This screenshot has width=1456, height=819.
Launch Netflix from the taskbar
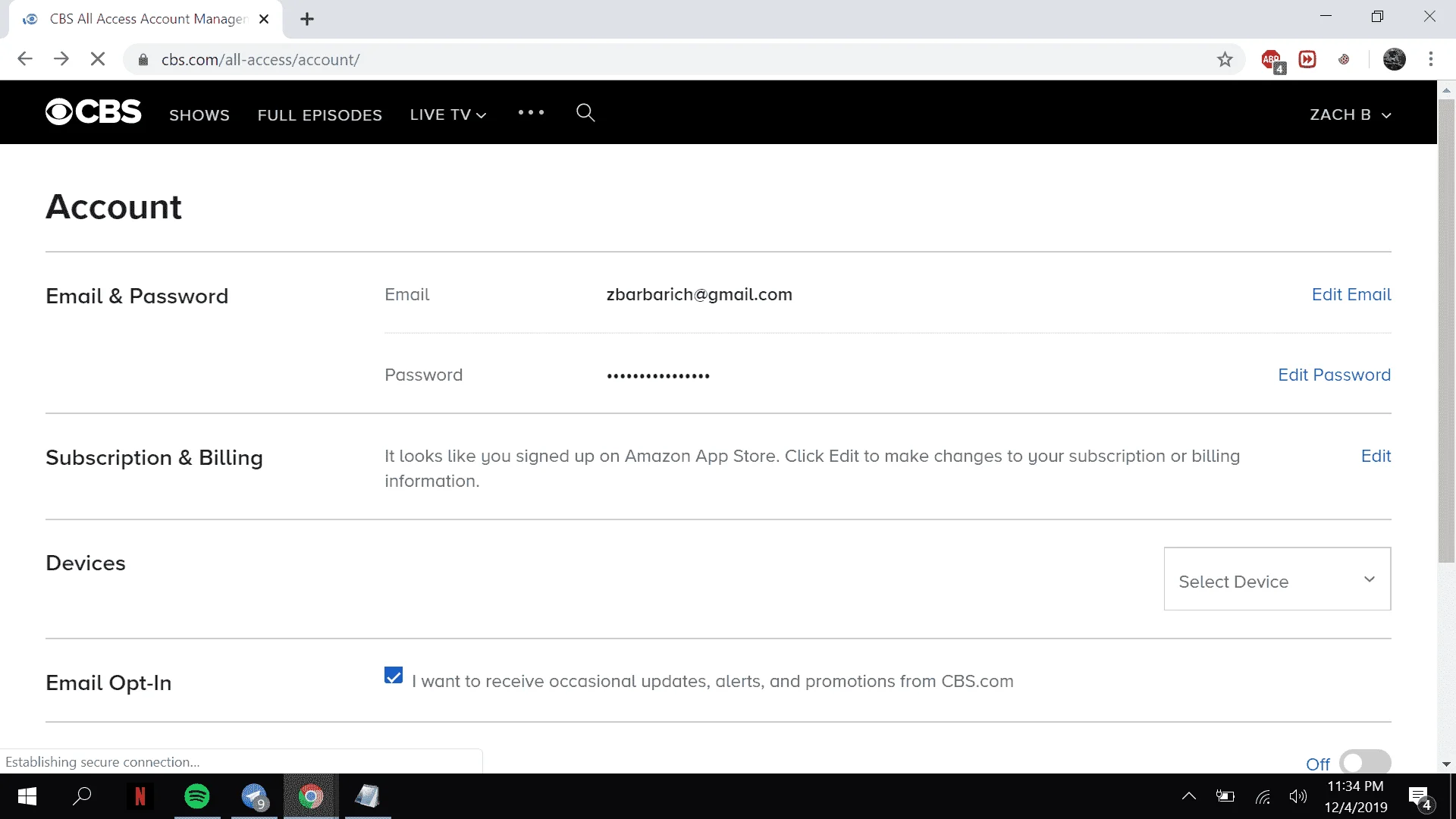(140, 796)
